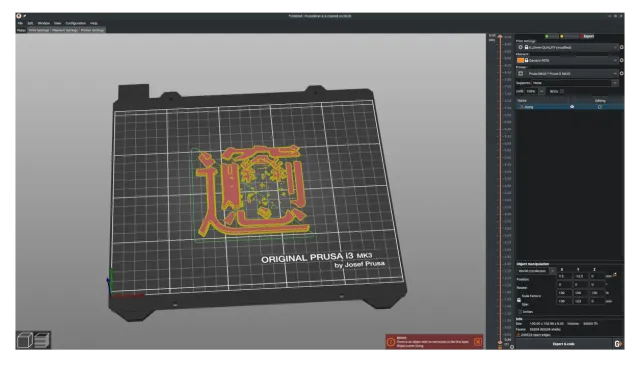Switch to layers preview view icon

pos(42,340)
